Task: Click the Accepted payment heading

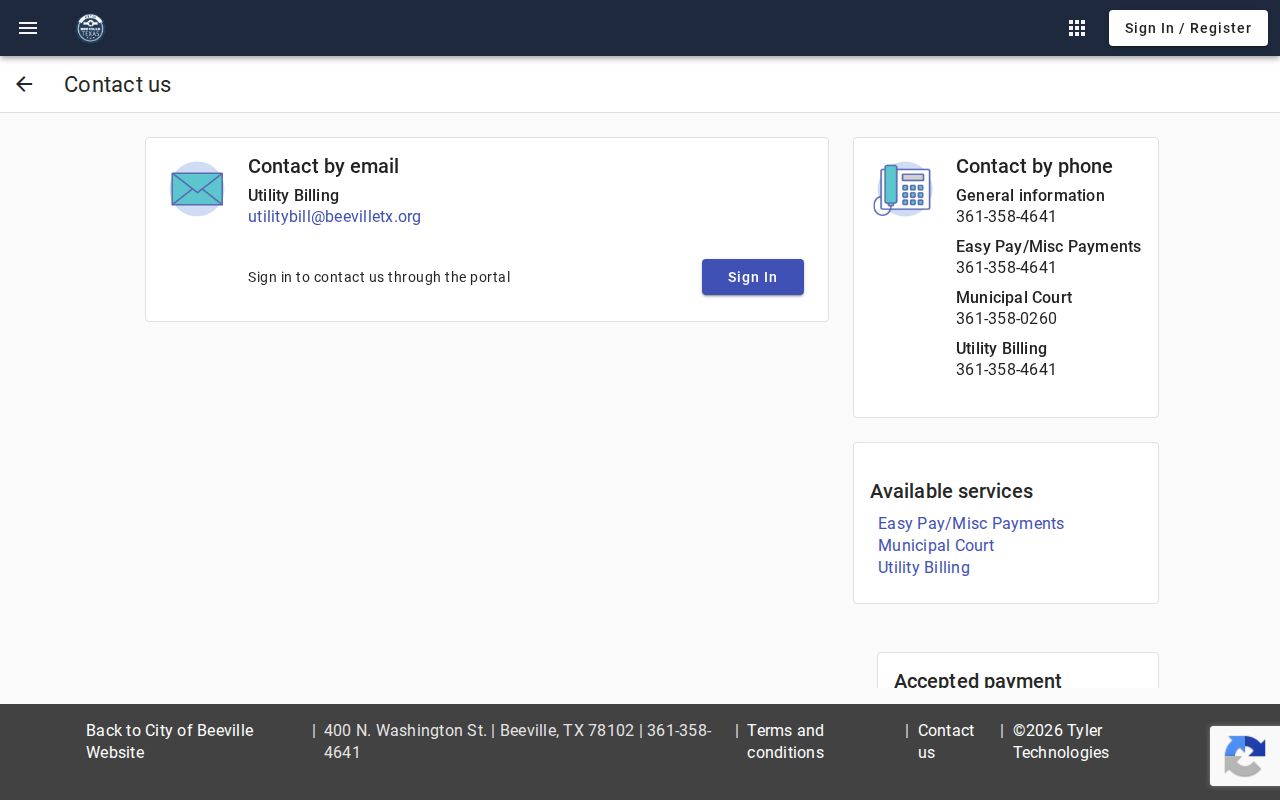Action: point(977,680)
